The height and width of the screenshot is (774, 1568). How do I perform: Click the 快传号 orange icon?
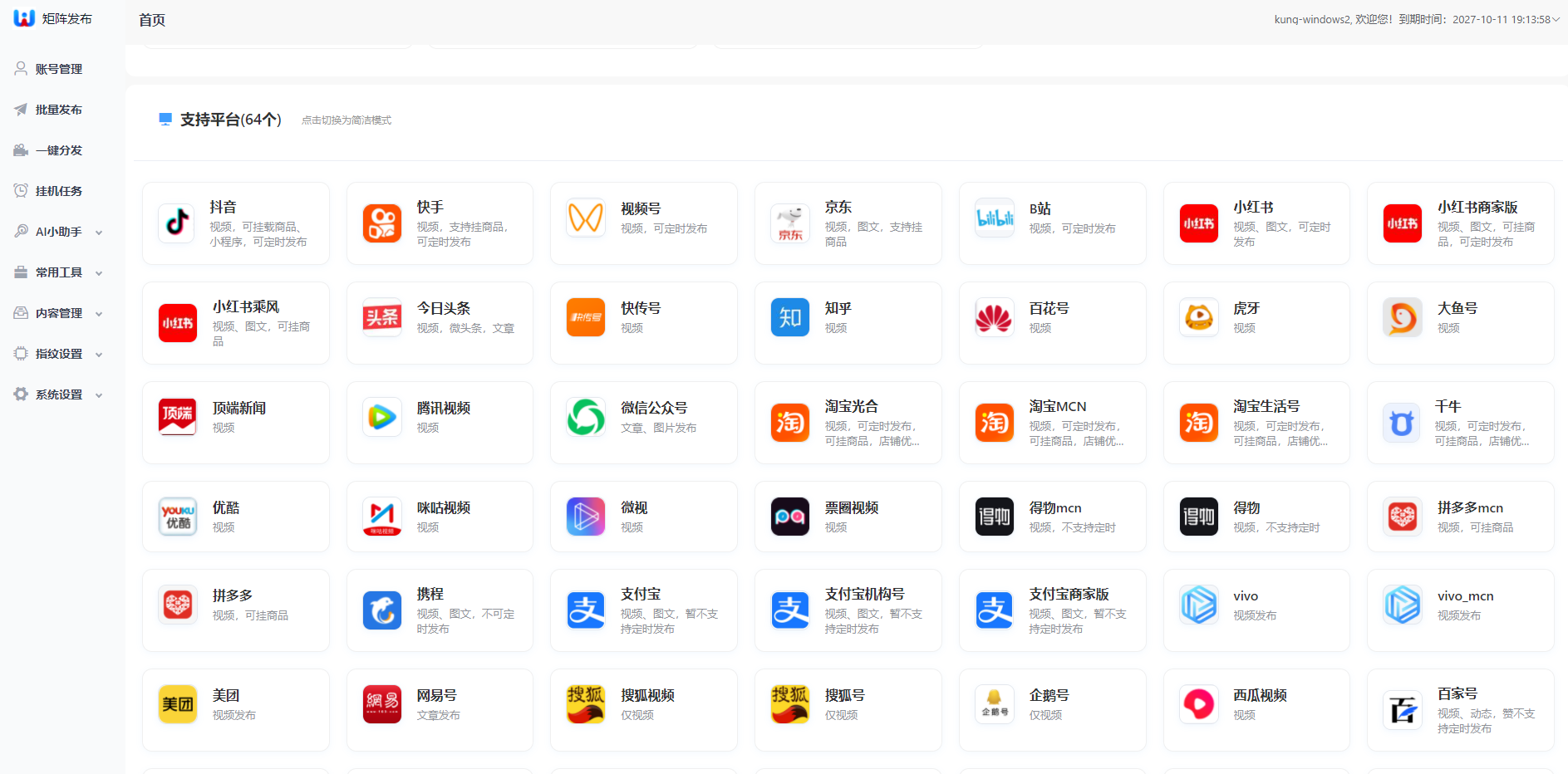coord(586,317)
